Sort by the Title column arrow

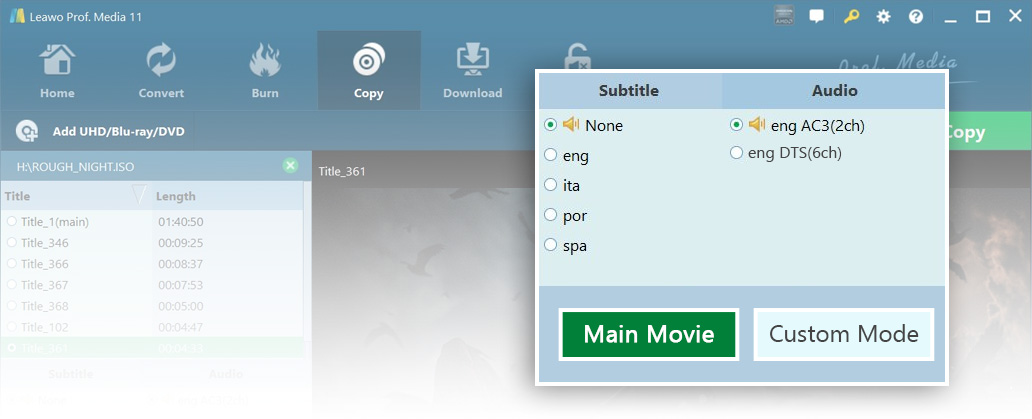pyautogui.click(x=139, y=195)
